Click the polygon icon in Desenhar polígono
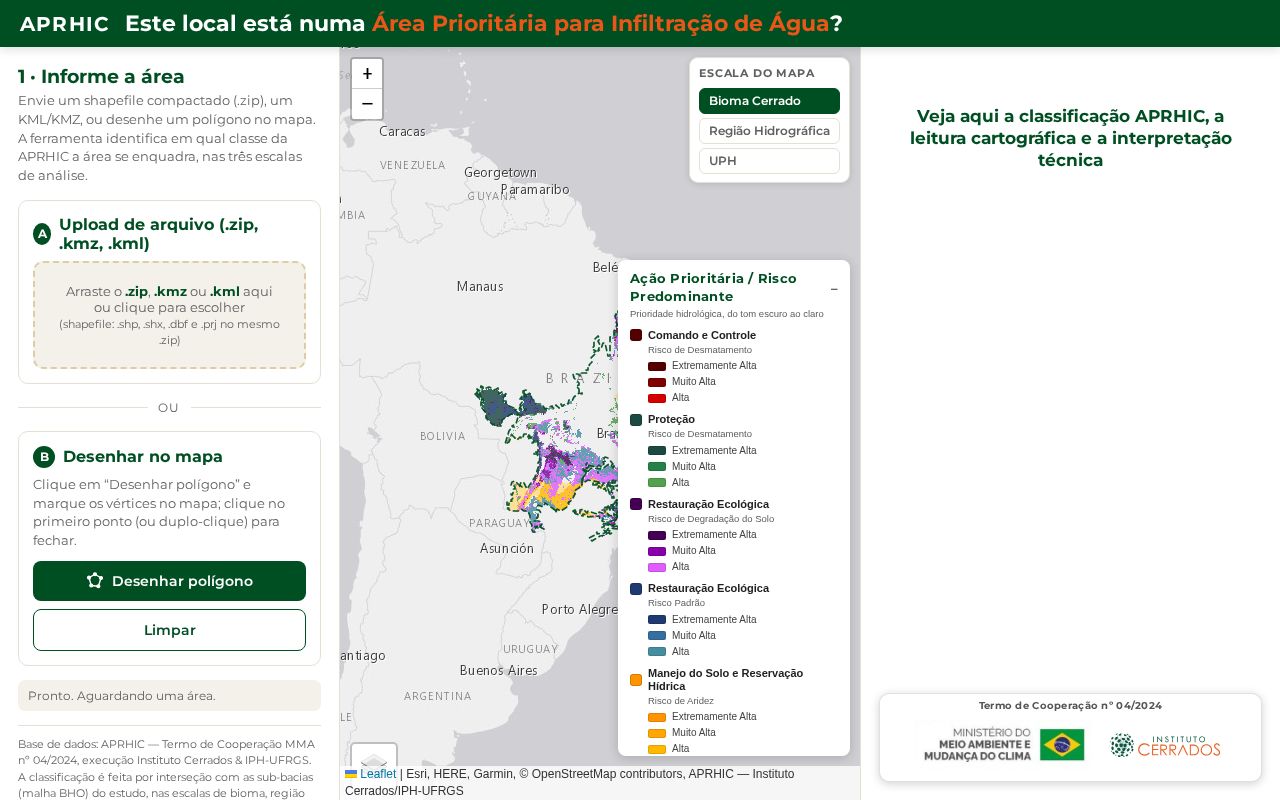Viewport: 1280px width, 800px height. click(x=95, y=580)
